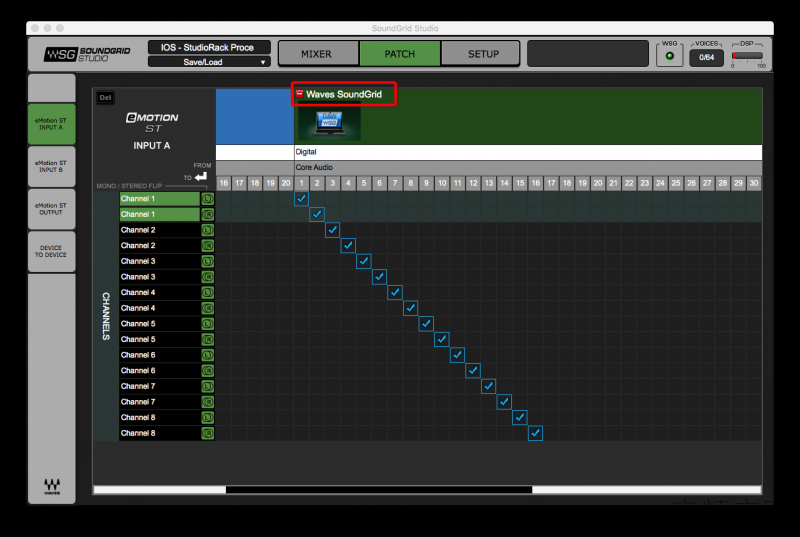The width and height of the screenshot is (800, 537).
Task: Switch to the MIXER tab
Action: [x=316, y=54]
